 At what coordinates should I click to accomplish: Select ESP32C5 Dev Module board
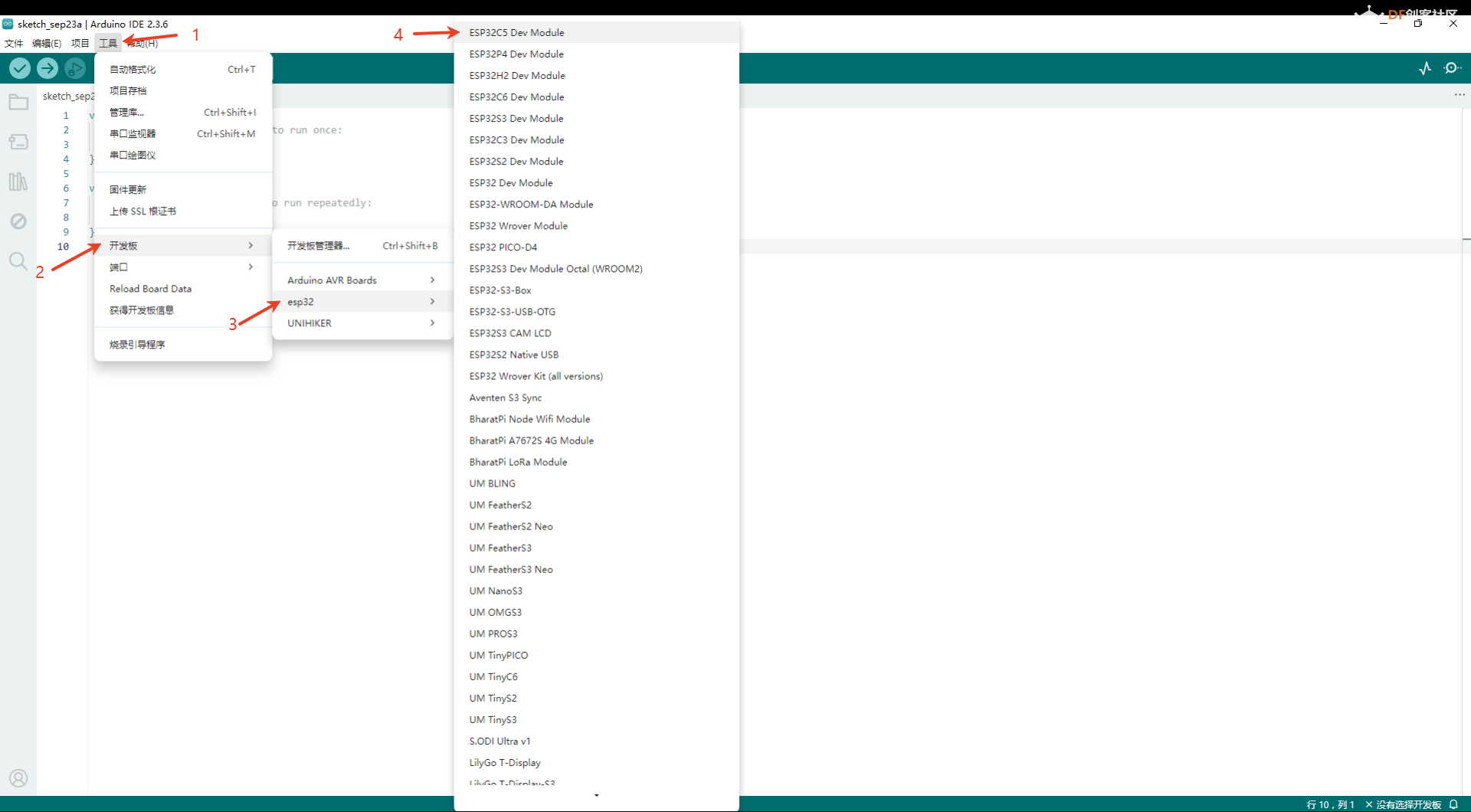[516, 33]
